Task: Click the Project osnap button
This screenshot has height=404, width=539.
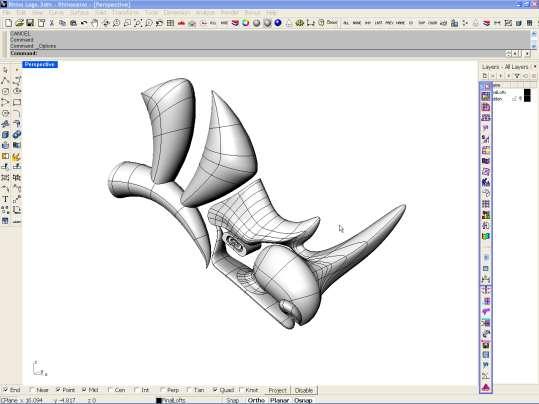Action: (x=277, y=390)
